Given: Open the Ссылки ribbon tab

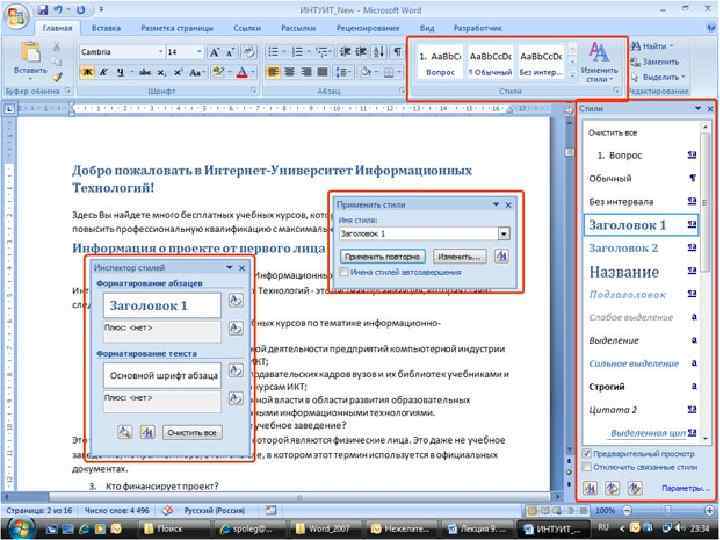Looking at the screenshot, I should coord(247,28).
